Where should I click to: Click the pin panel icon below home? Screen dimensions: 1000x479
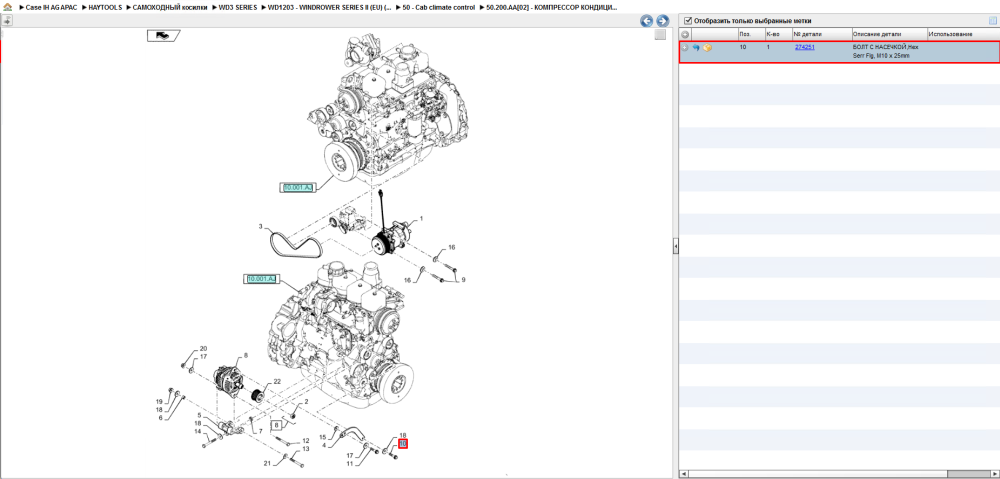pyautogui.click(x=7, y=20)
